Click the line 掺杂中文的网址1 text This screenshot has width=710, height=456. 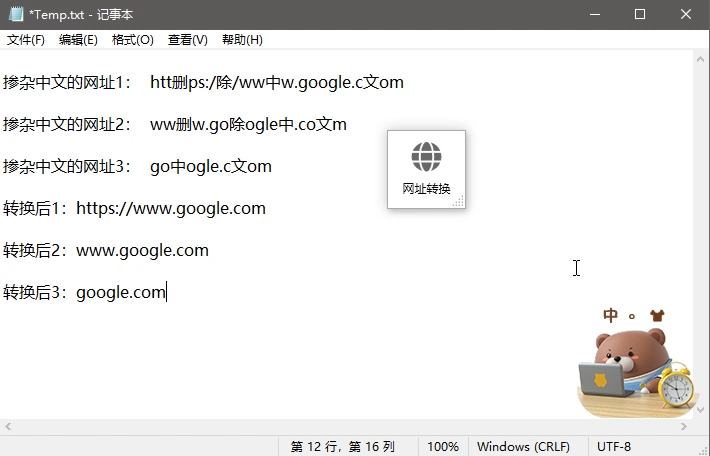click(x=203, y=82)
